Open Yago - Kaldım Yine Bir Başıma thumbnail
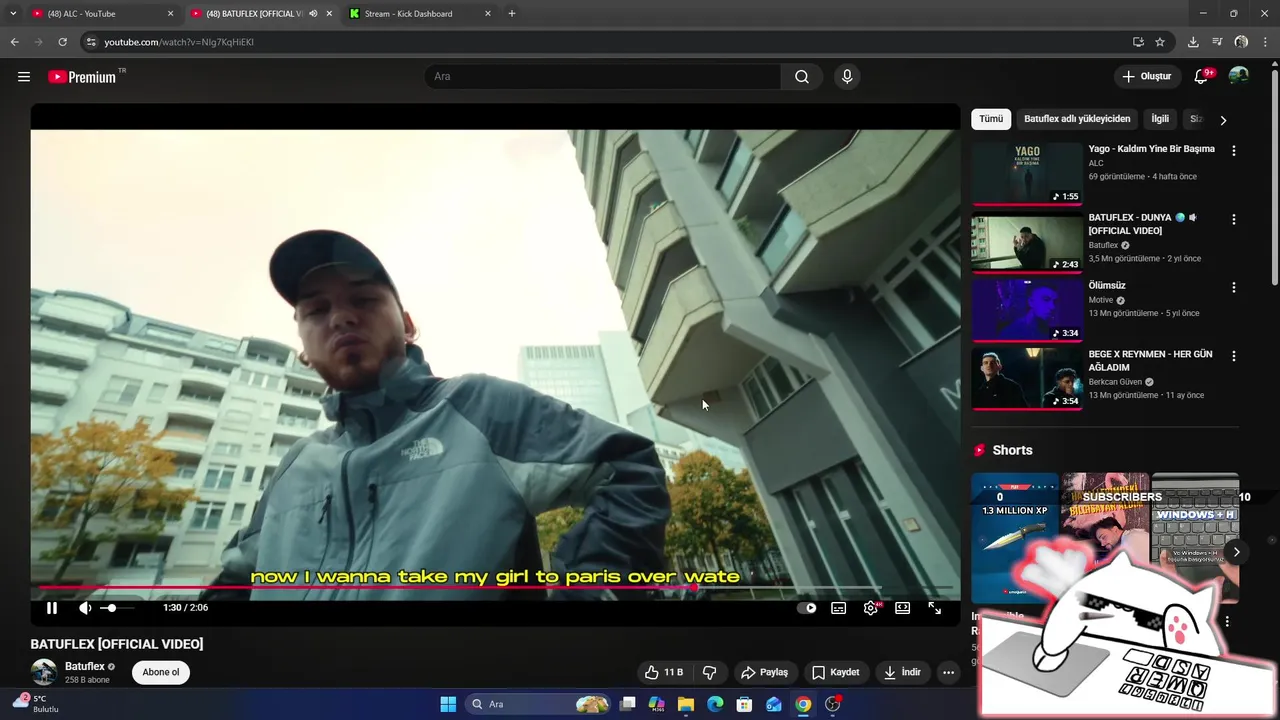 tap(1027, 173)
